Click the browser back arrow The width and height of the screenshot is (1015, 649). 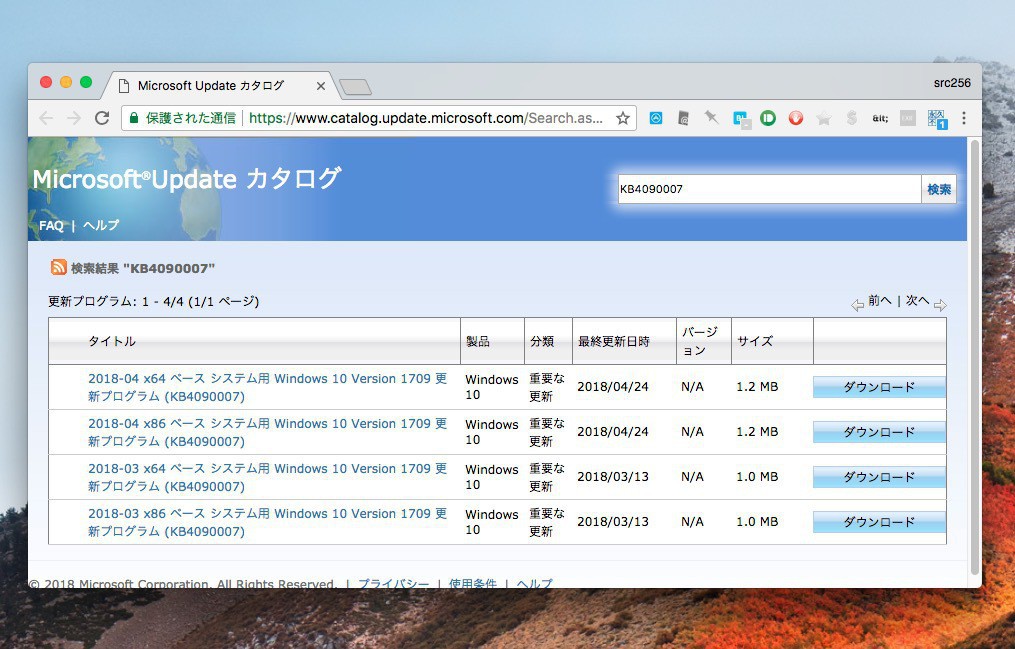coord(46,118)
